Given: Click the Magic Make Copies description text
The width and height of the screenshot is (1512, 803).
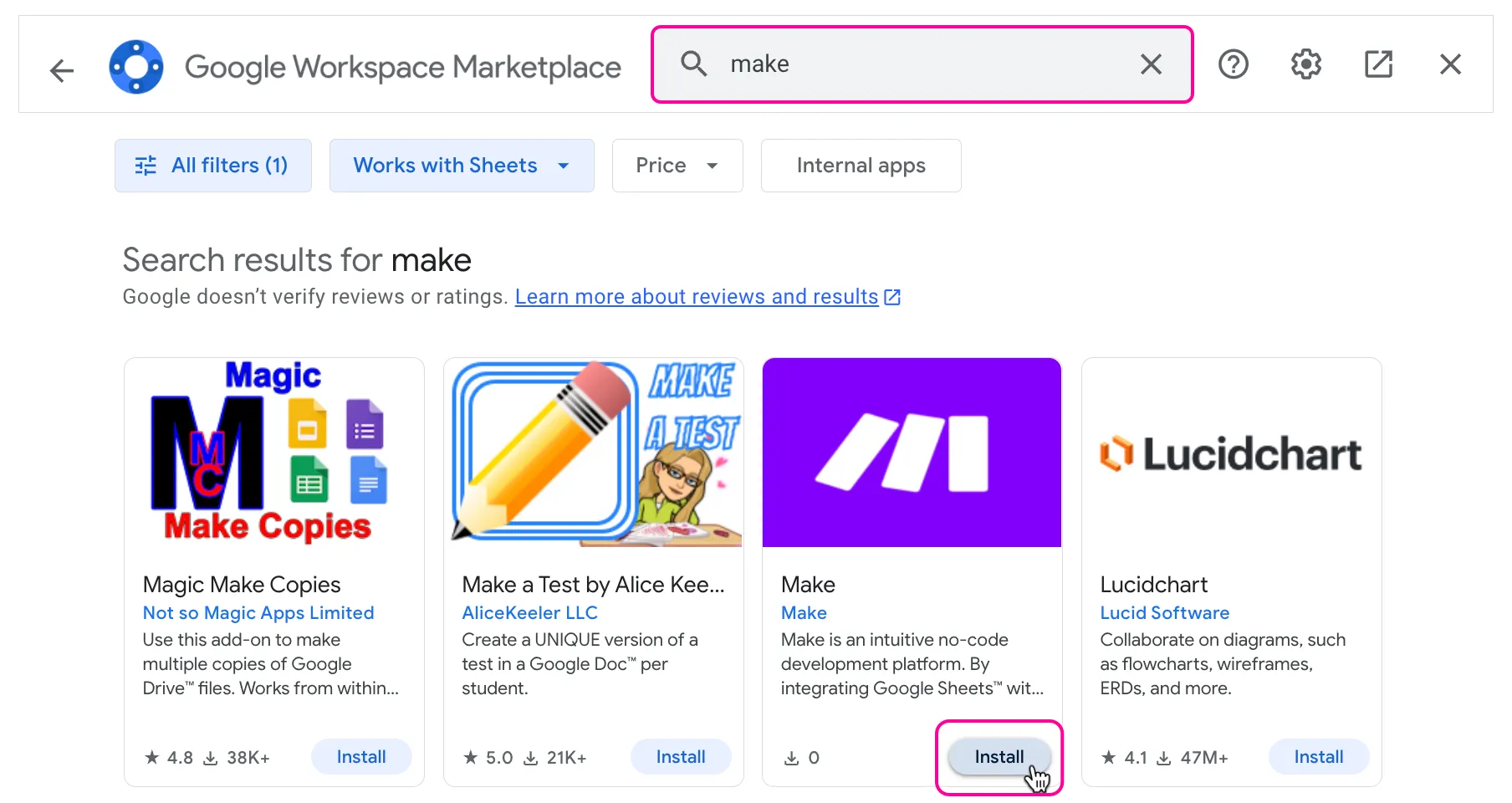Looking at the screenshot, I should [x=271, y=664].
